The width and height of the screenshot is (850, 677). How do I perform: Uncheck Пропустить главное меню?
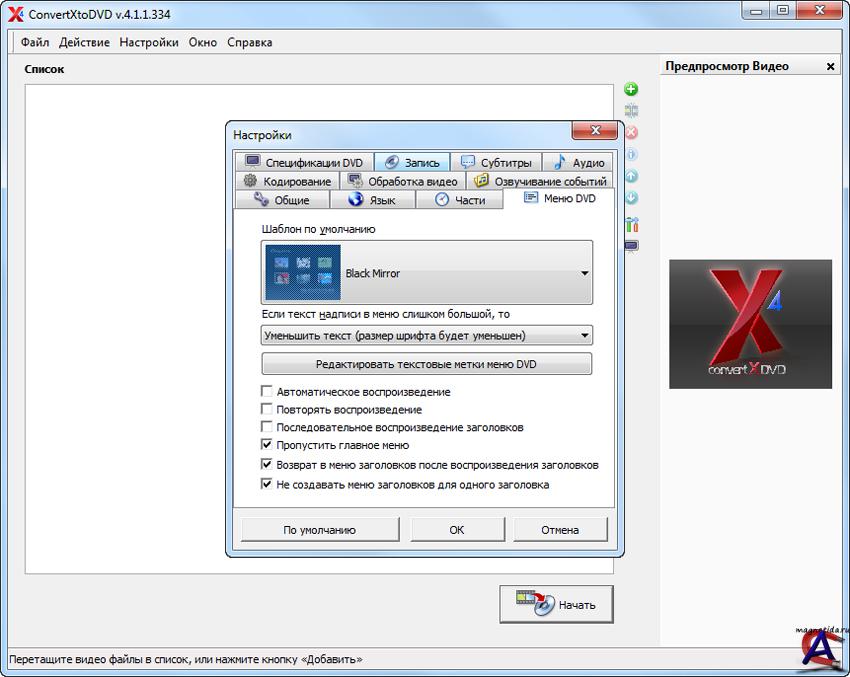pyautogui.click(x=267, y=445)
